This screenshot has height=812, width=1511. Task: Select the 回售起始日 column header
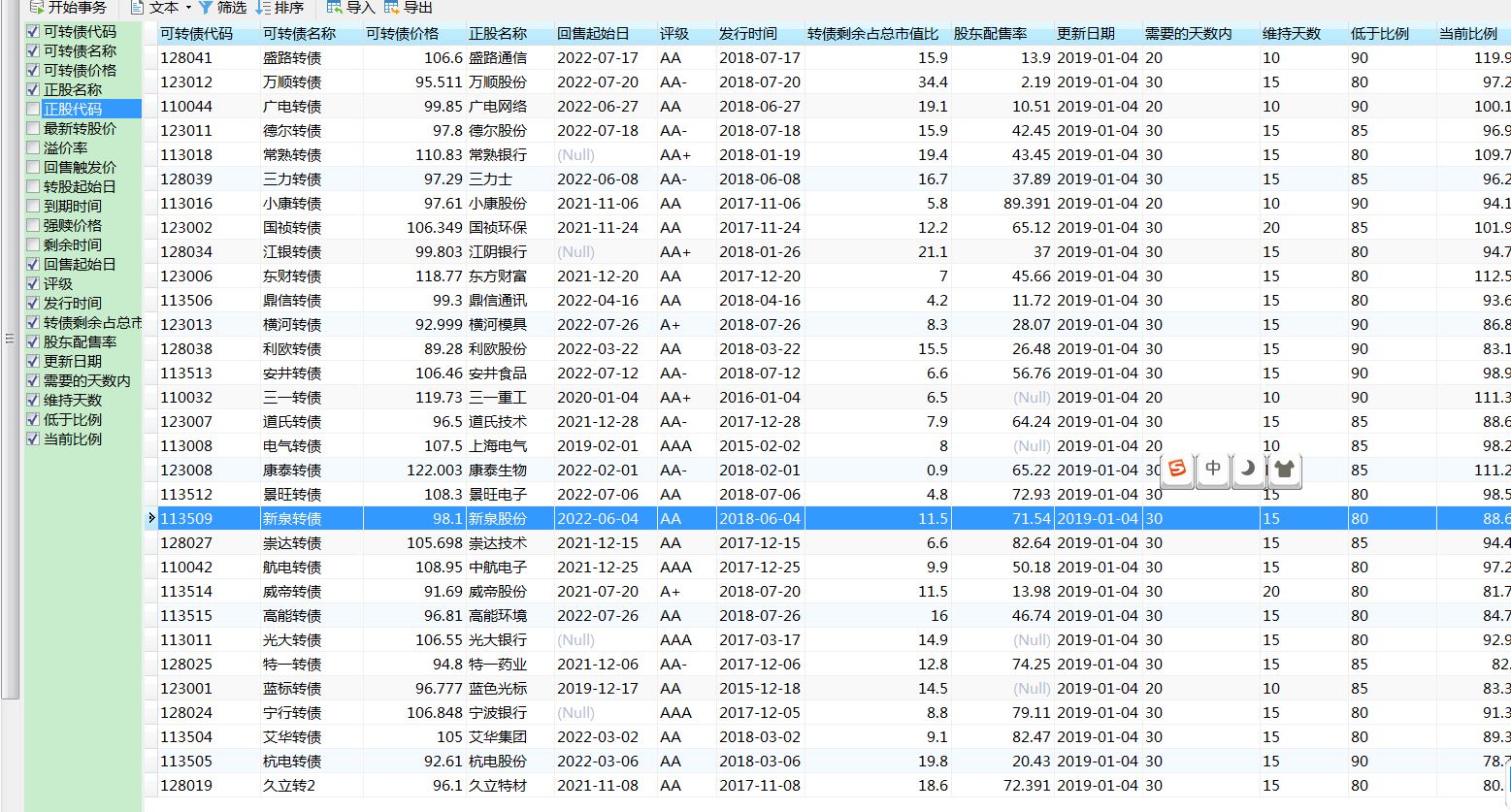(606, 33)
